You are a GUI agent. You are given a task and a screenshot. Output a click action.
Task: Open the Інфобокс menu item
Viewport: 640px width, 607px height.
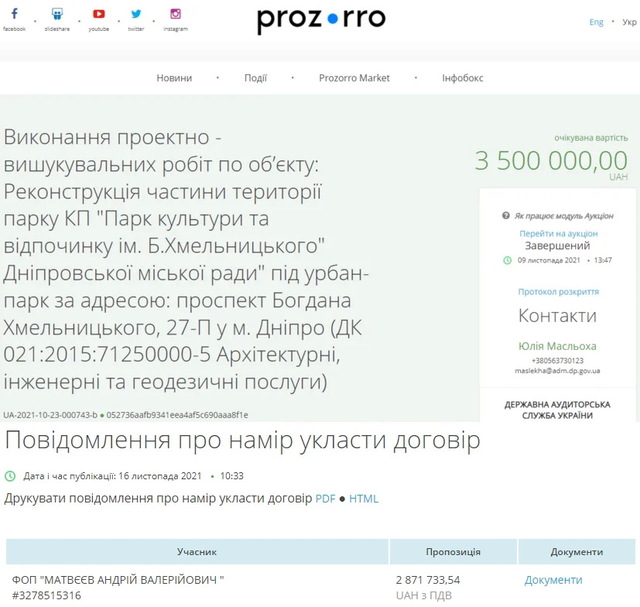[462, 78]
